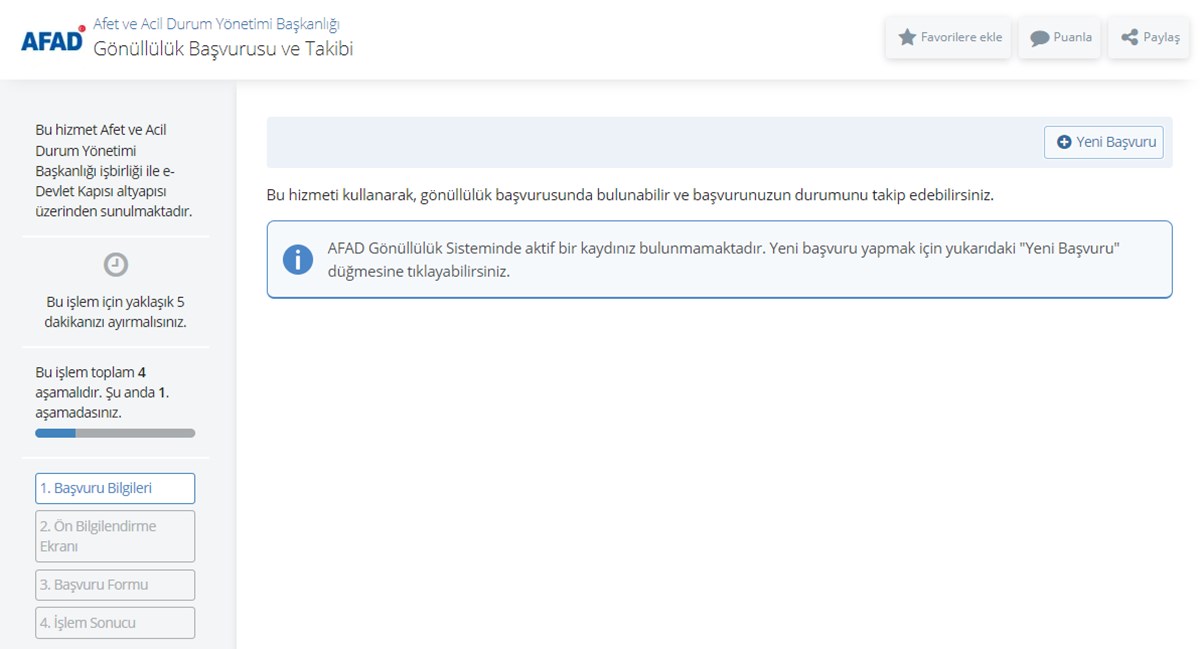The image size is (1200, 649).
Task: Click the 'Bu hizmeti kullanarak' description text
Action: [x=630, y=195]
